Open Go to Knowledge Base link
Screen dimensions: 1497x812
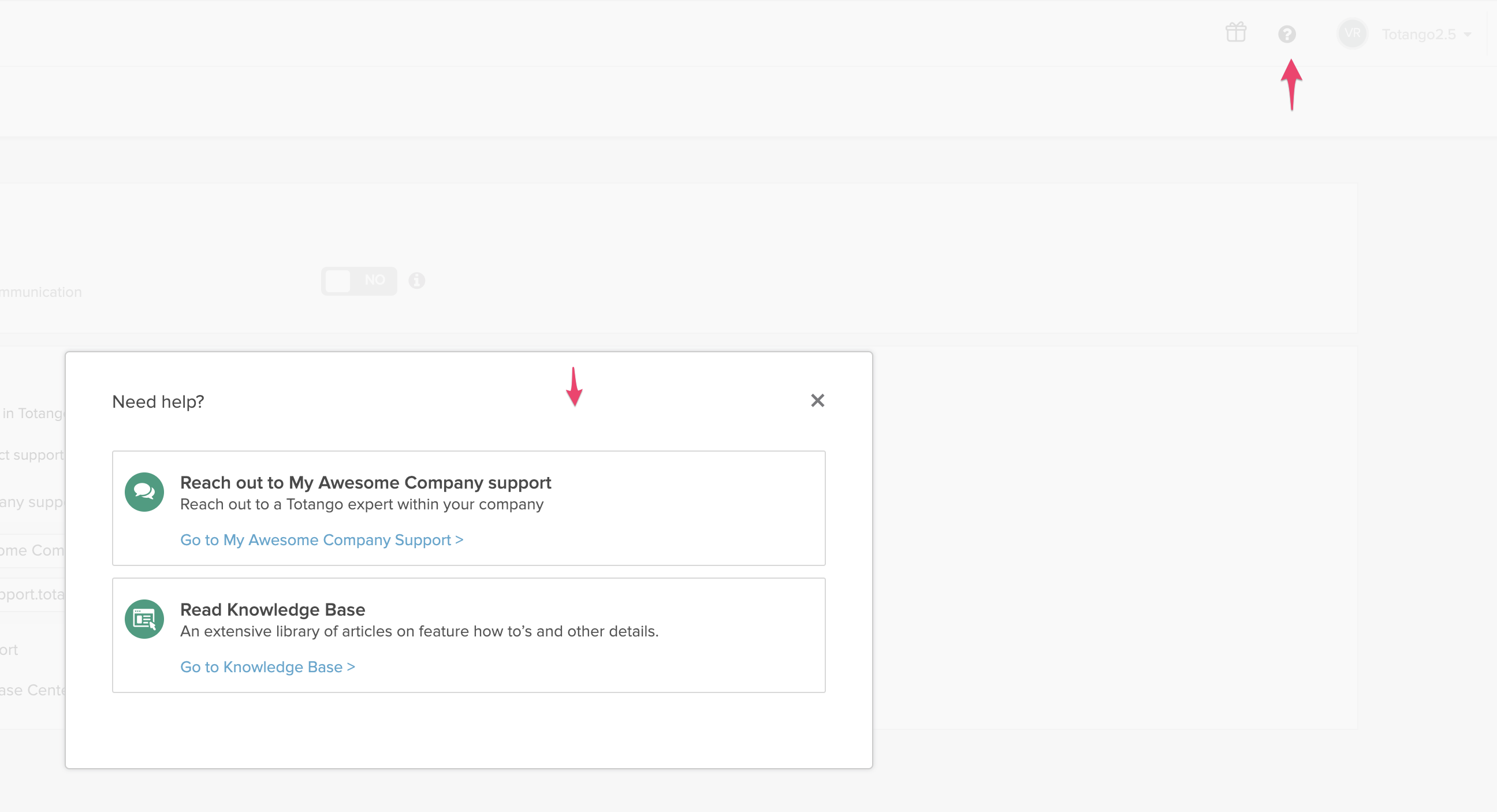pyautogui.click(x=267, y=666)
